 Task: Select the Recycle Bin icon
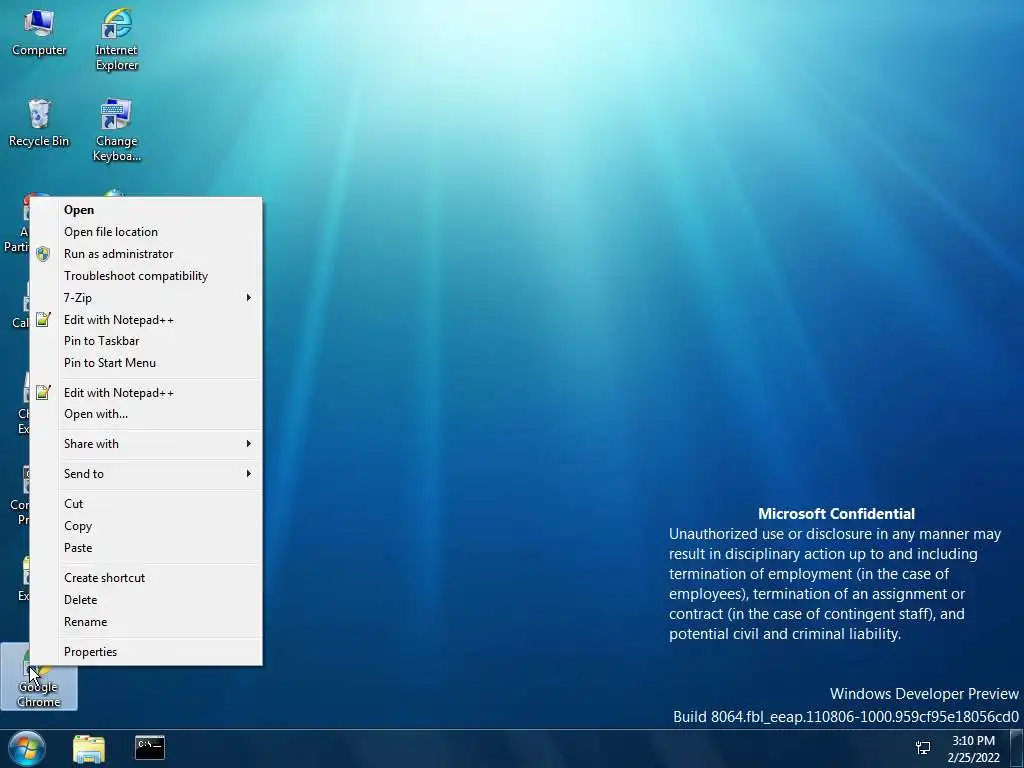pos(39,123)
